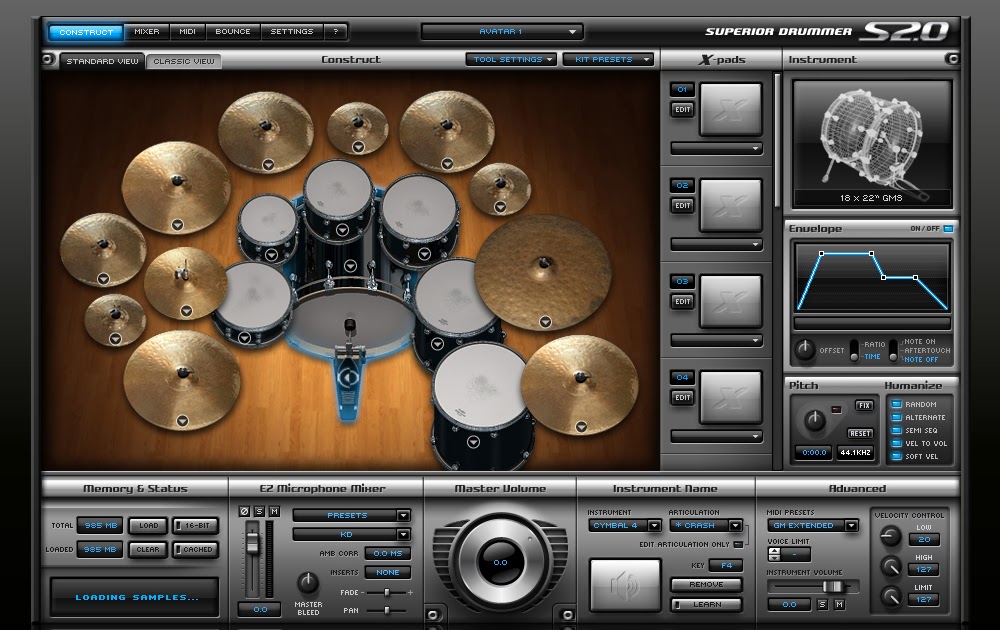Viewport: 1000px width, 630px height.
Task: Toggle the Envelope On/Off switch
Action: [x=948, y=229]
